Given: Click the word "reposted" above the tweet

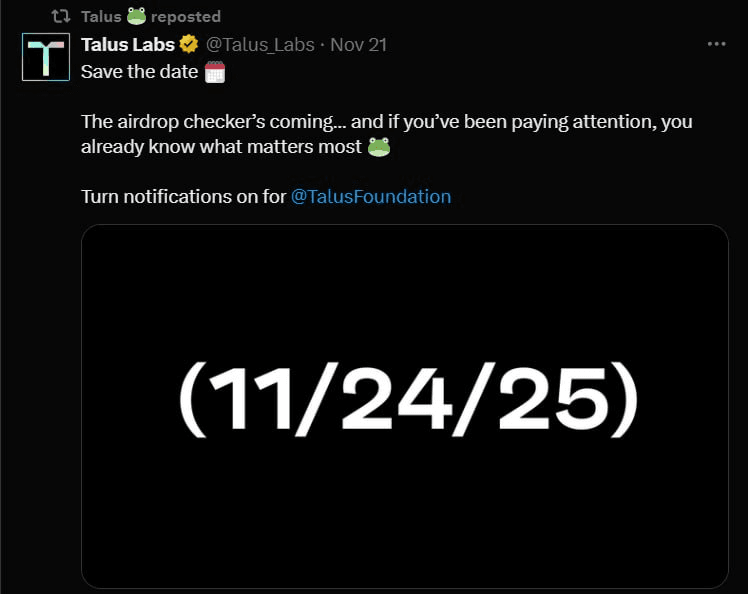Looking at the screenshot, I should [x=186, y=16].
